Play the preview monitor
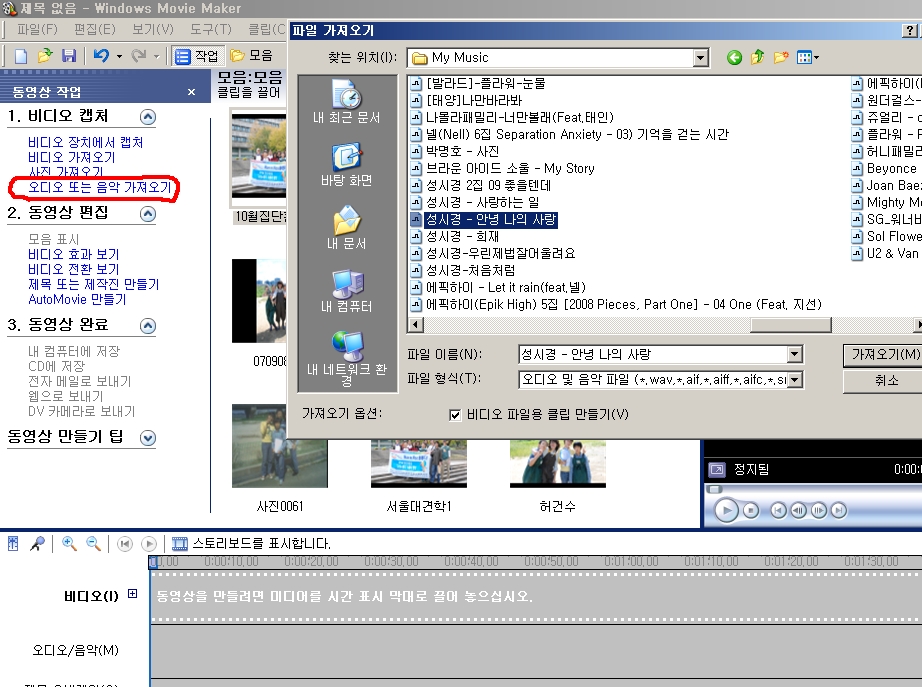The image size is (922, 687). pos(726,510)
